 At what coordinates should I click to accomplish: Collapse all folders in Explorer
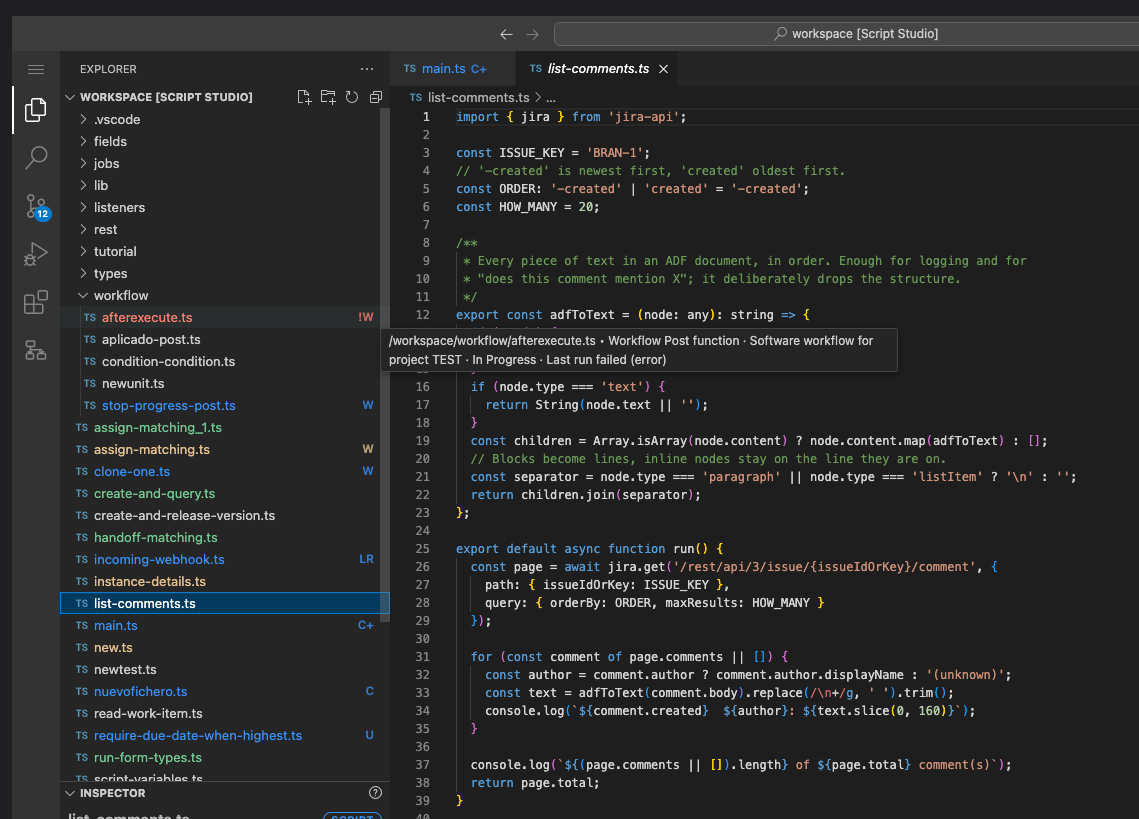[376, 97]
